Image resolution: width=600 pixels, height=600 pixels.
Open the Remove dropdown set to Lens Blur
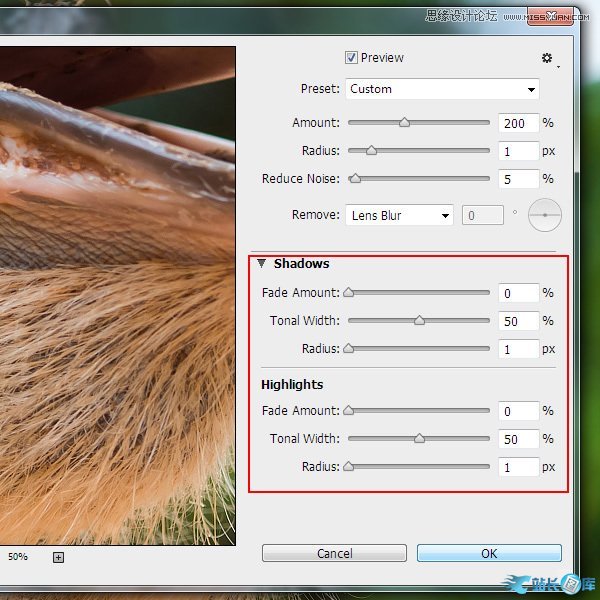(x=399, y=215)
